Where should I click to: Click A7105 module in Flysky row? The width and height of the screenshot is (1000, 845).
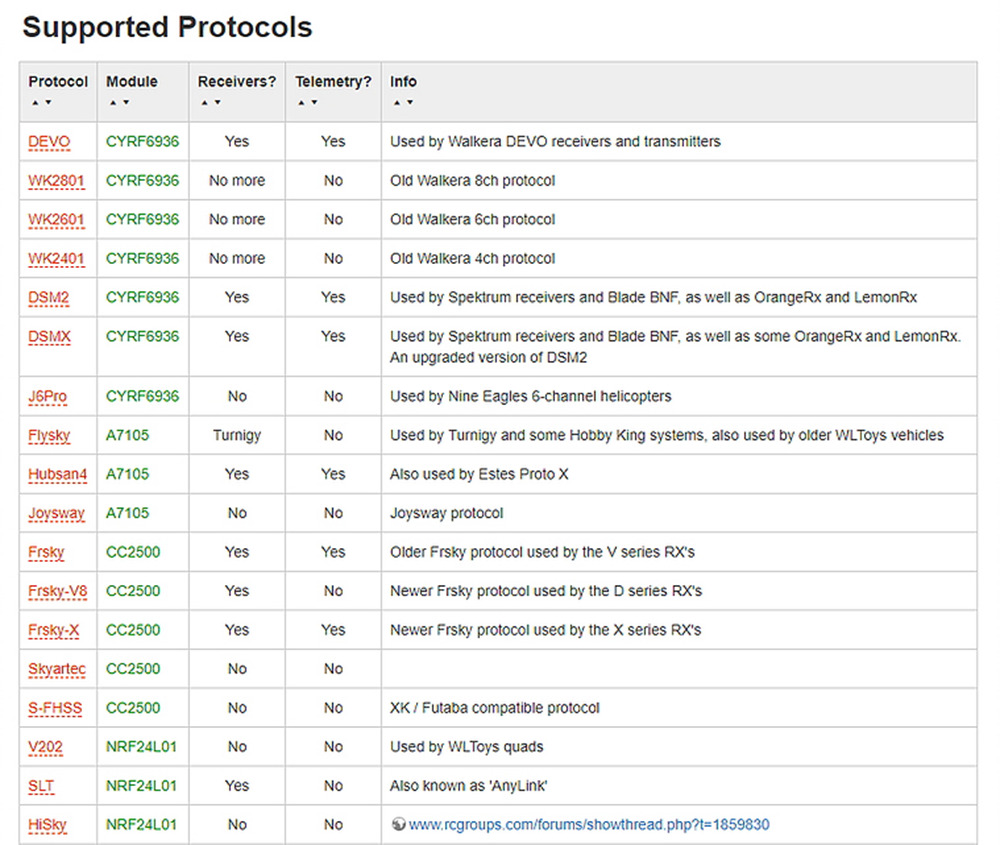point(128,436)
